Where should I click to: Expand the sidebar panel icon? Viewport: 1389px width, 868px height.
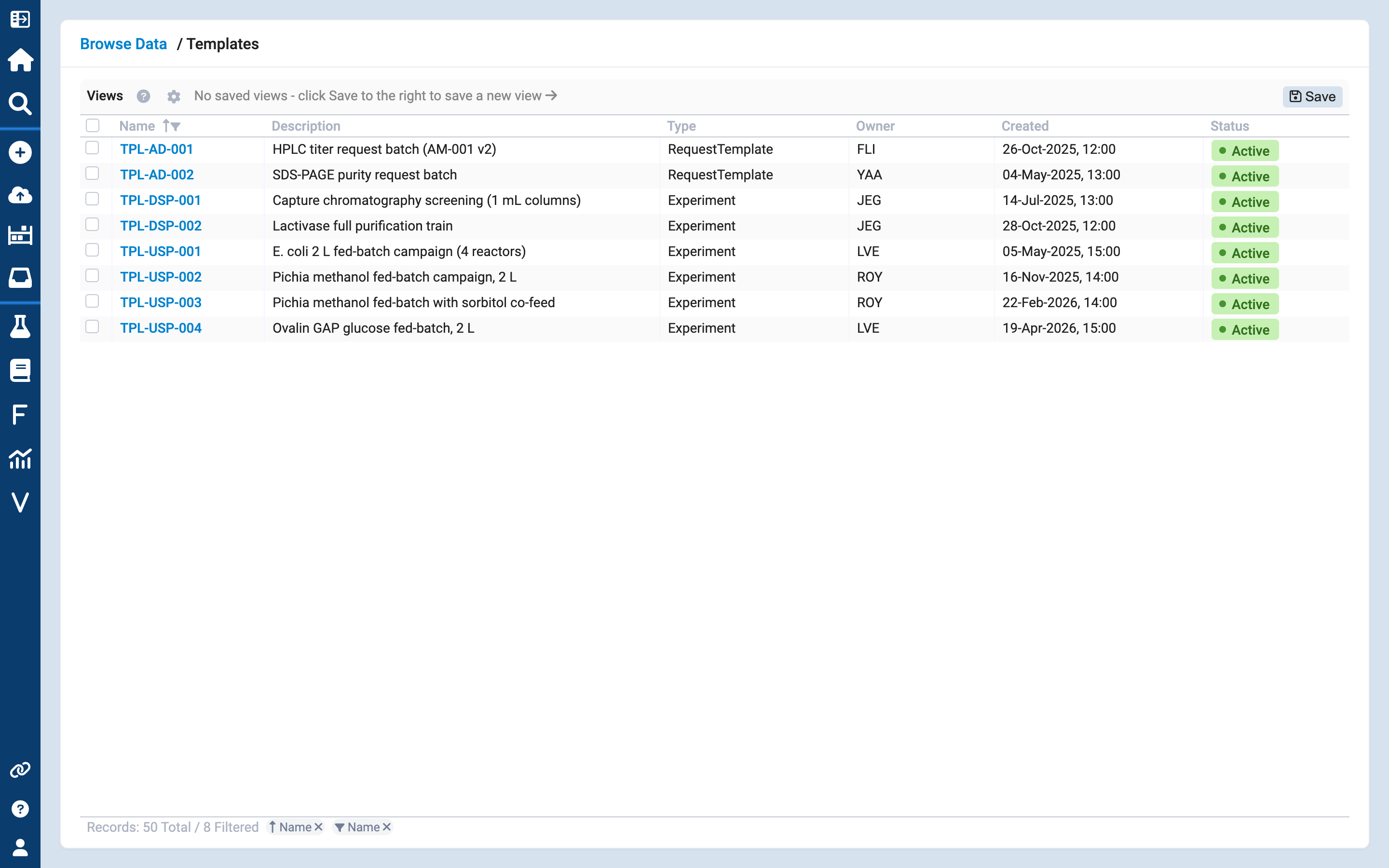tap(20, 19)
